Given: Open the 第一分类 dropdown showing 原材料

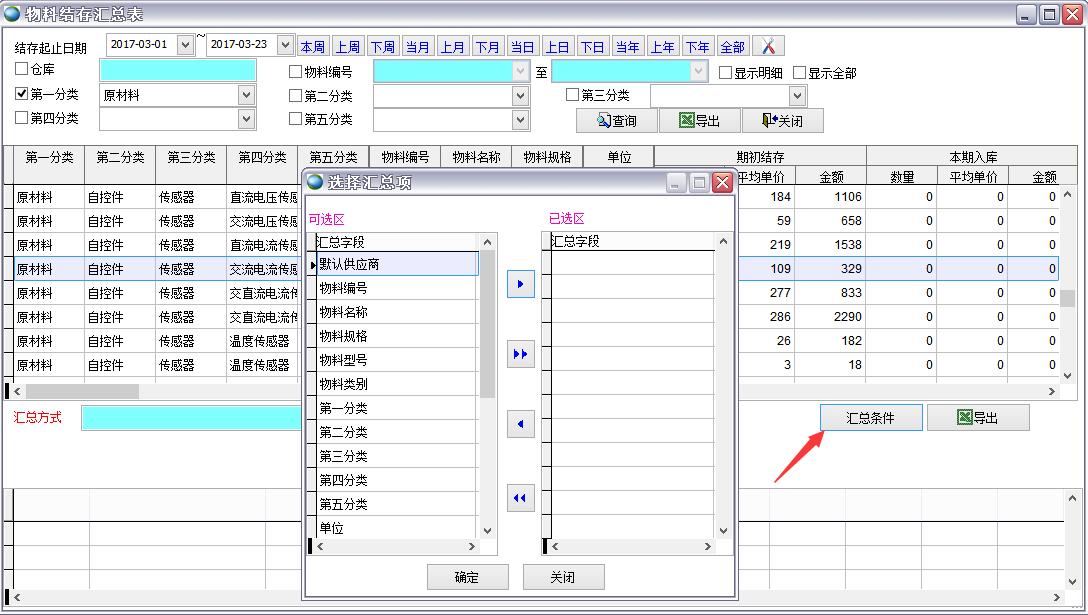Looking at the screenshot, I should tap(247, 96).
